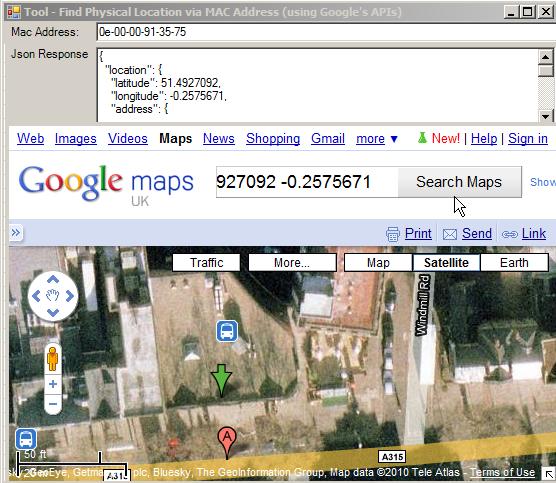Click inside the Json Response text box
Viewport: 556px width, 483px height.
[x=317, y=85]
